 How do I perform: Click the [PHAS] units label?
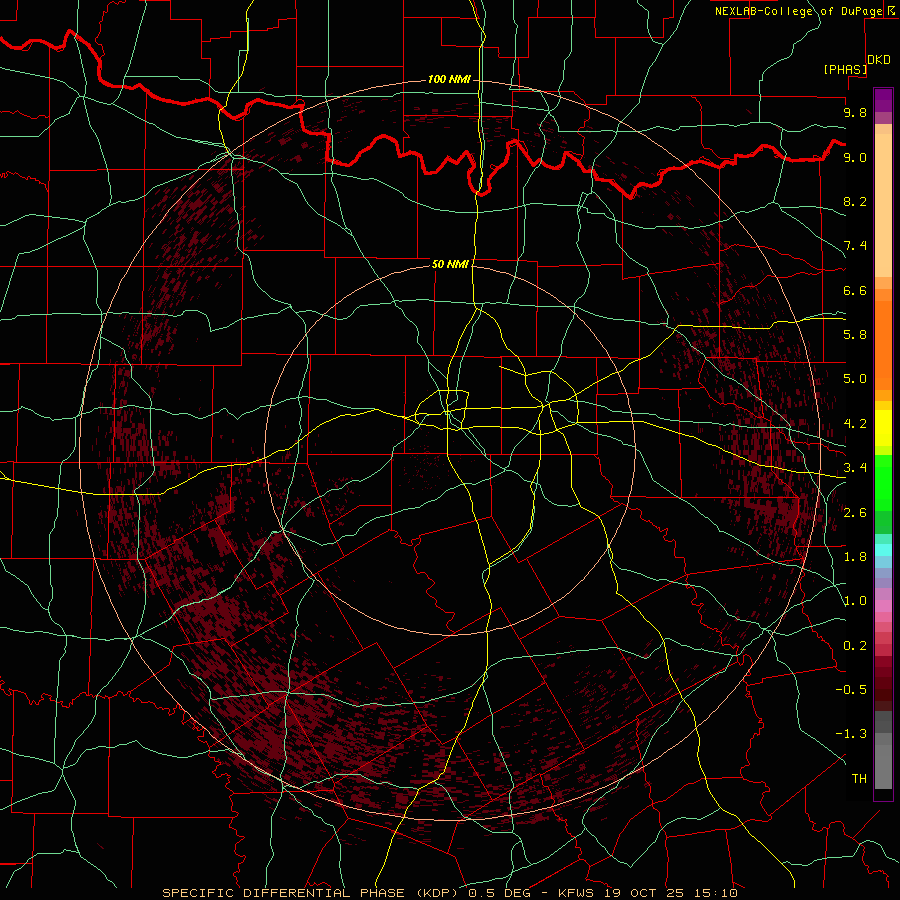(x=845, y=69)
